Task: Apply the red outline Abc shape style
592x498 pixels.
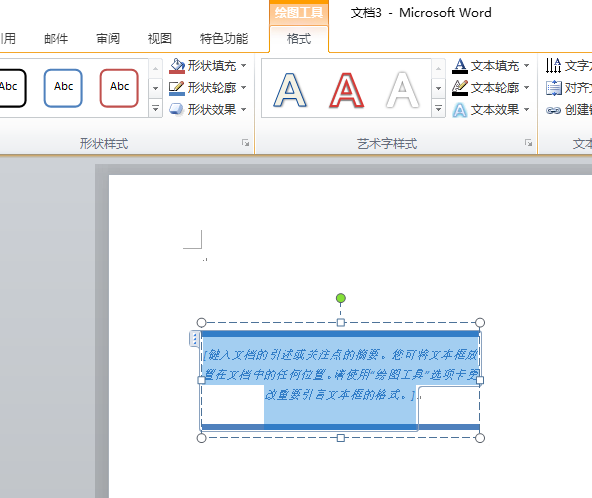Action: click(119, 88)
